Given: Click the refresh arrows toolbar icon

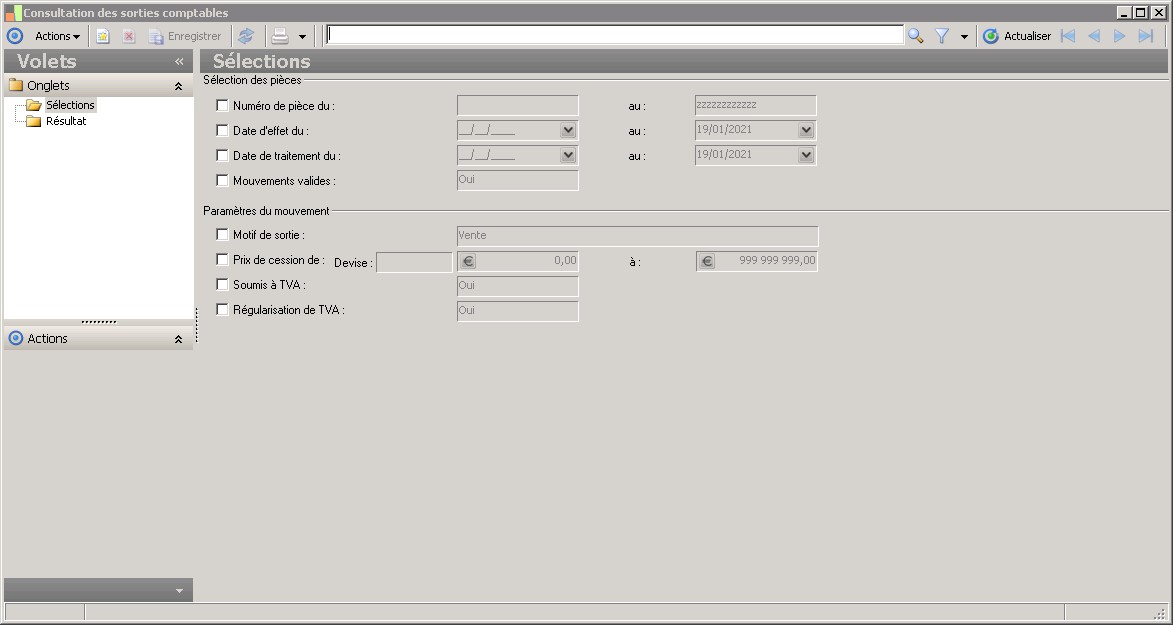Looking at the screenshot, I should pos(246,36).
